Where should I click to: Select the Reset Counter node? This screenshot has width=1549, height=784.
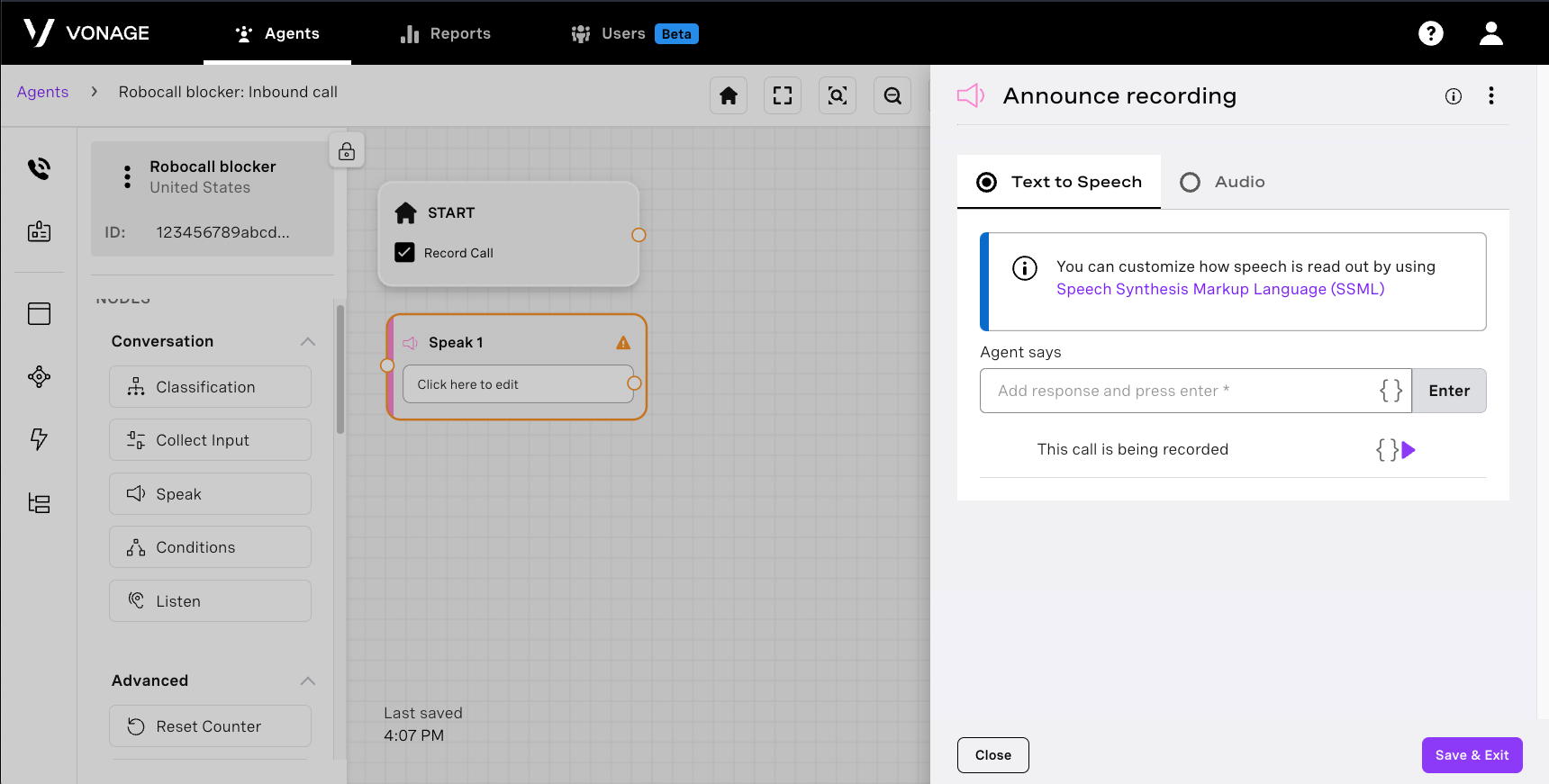coord(211,726)
